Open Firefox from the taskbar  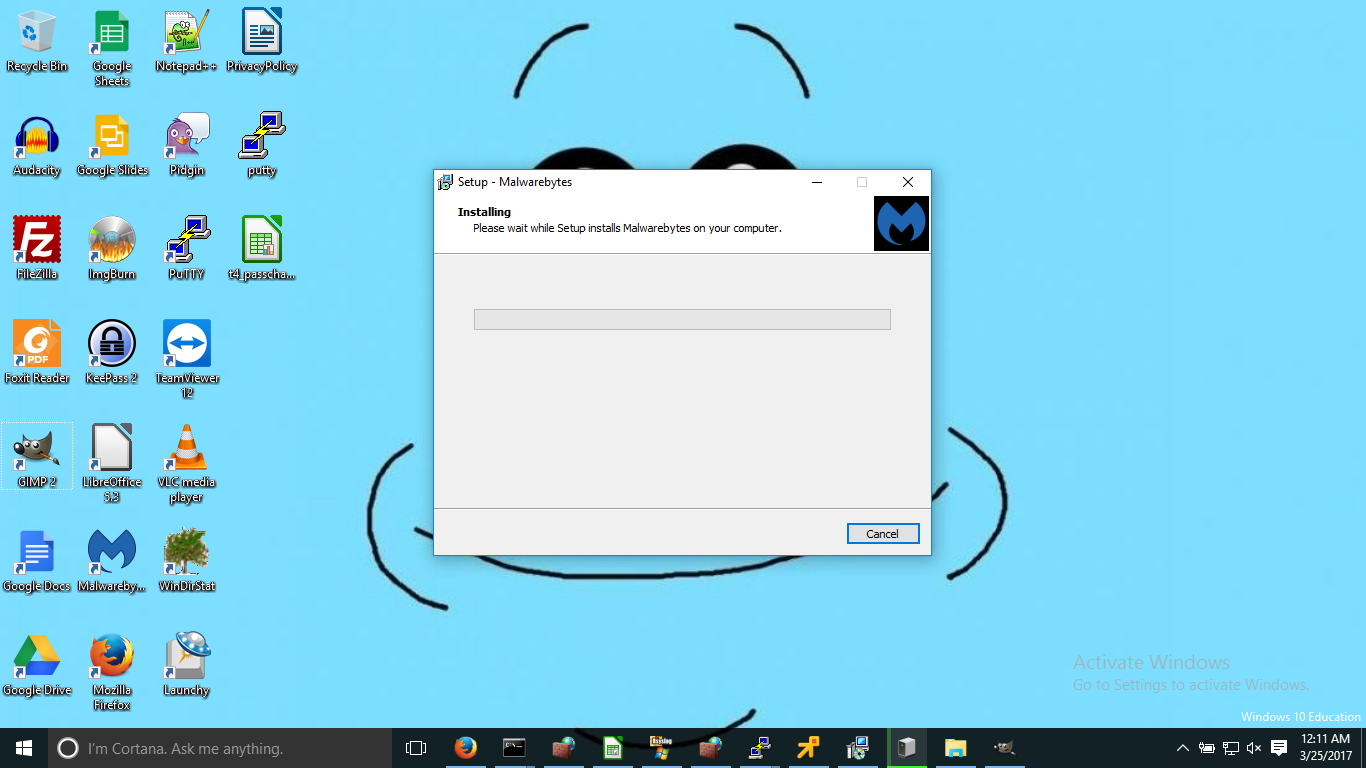[x=465, y=748]
